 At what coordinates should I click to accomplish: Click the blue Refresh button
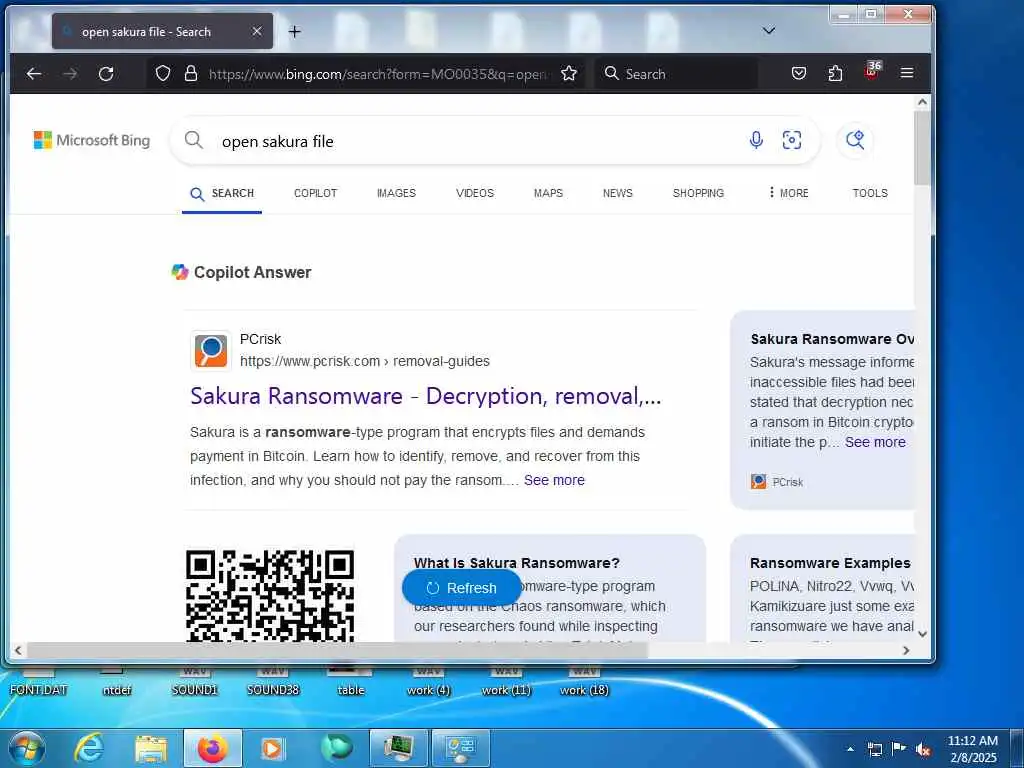(x=461, y=588)
